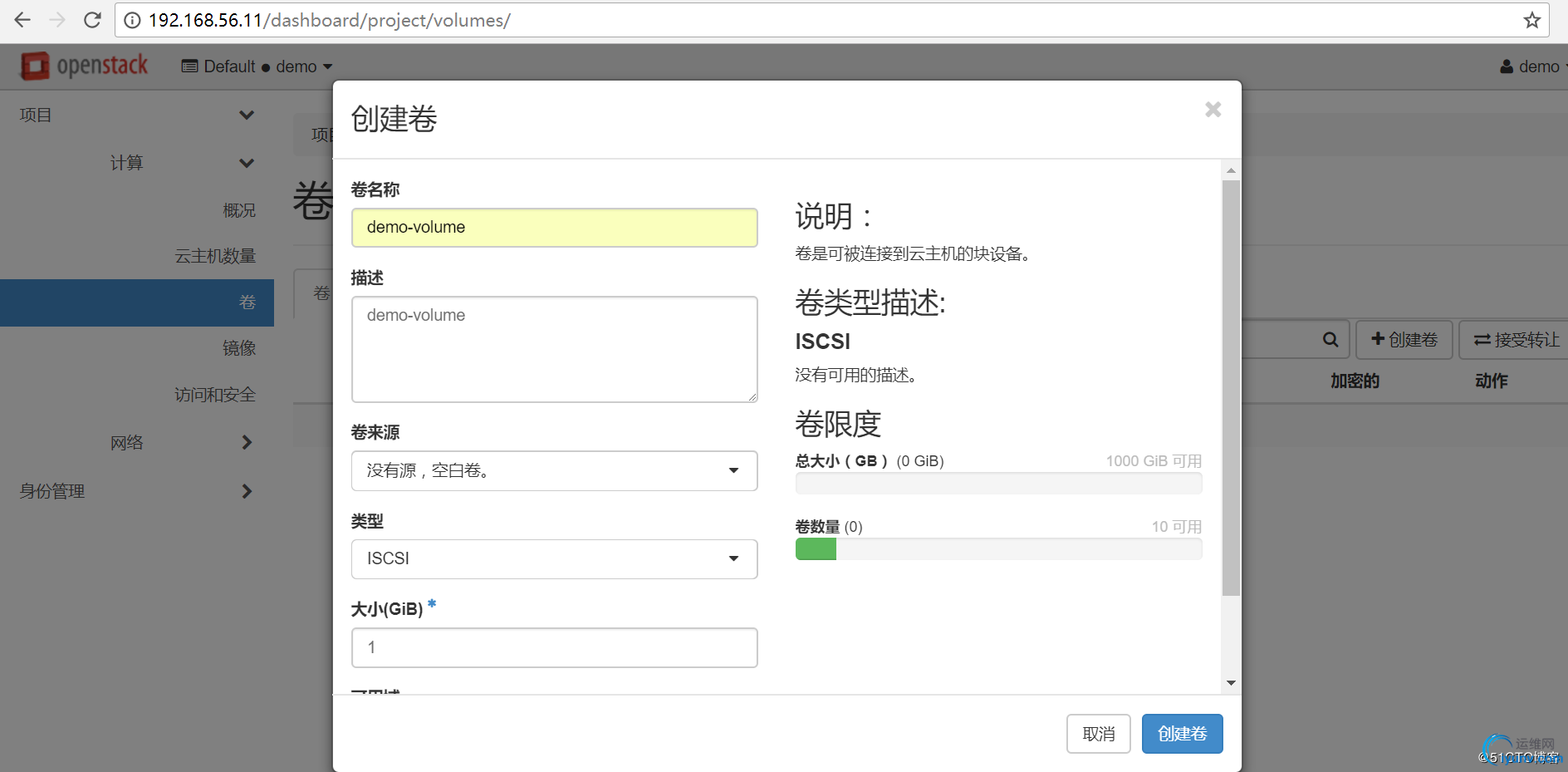Open 访问和安全 in the sidebar
Image resolution: width=1568 pixels, height=772 pixels.
tap(215, 395)
